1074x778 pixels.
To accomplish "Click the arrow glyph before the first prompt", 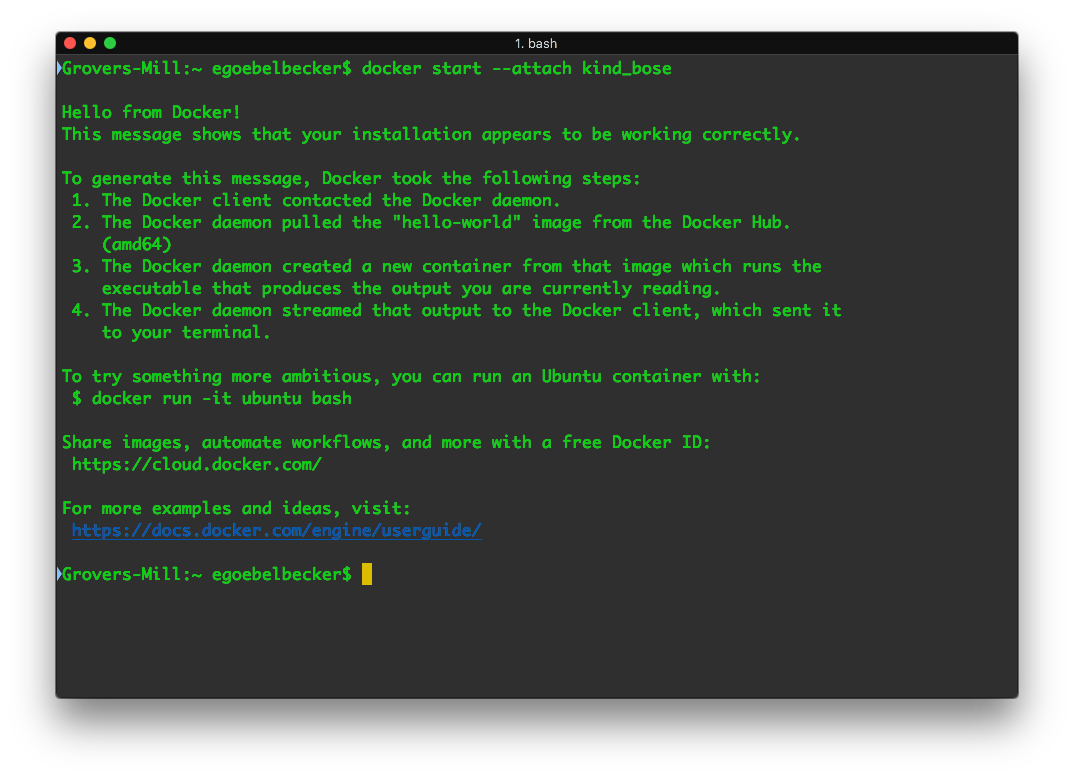I will 58,68.
